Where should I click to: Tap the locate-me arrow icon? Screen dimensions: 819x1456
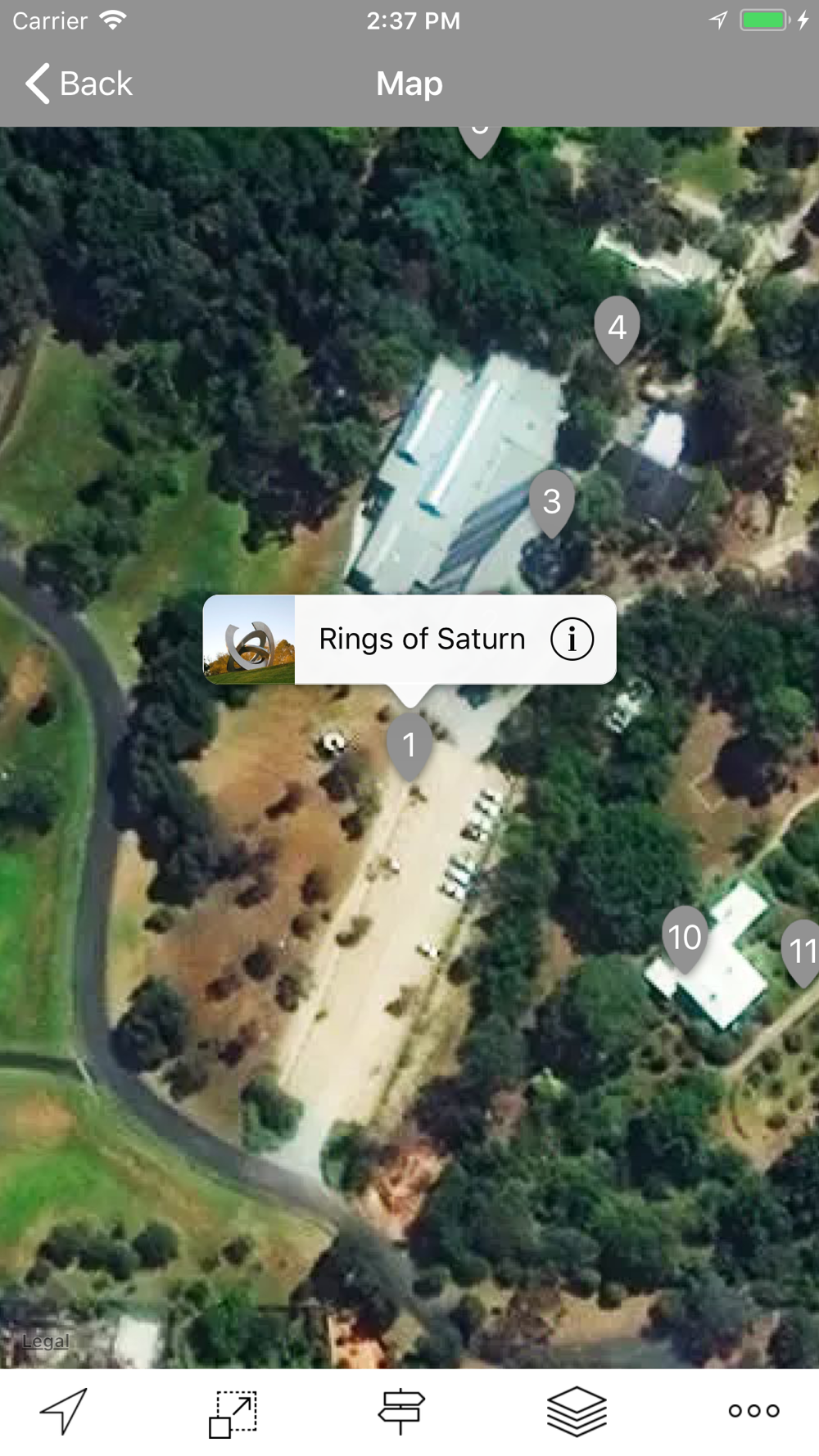64,1411
